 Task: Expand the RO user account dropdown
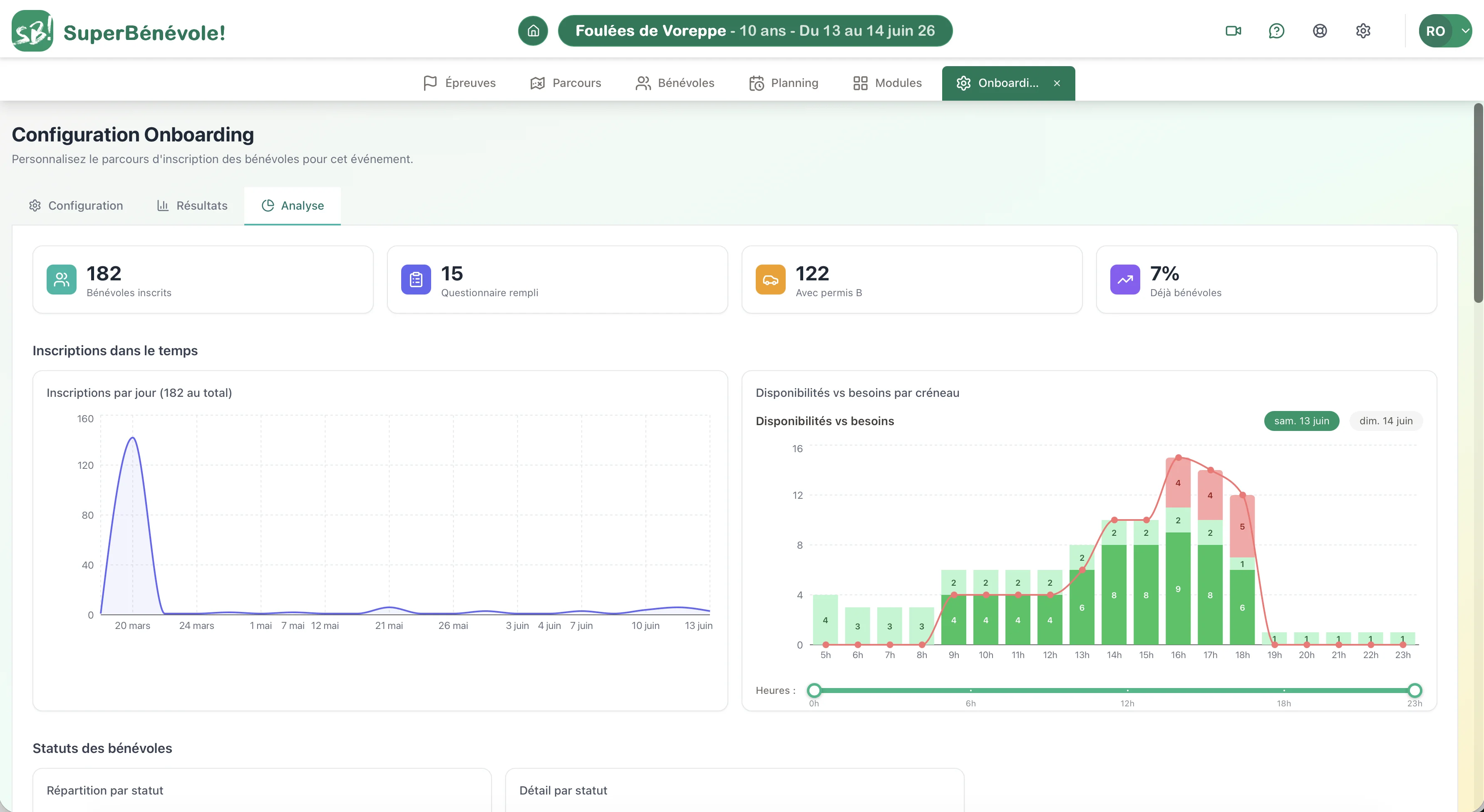pyautogui.click(x=1445, y=30)
